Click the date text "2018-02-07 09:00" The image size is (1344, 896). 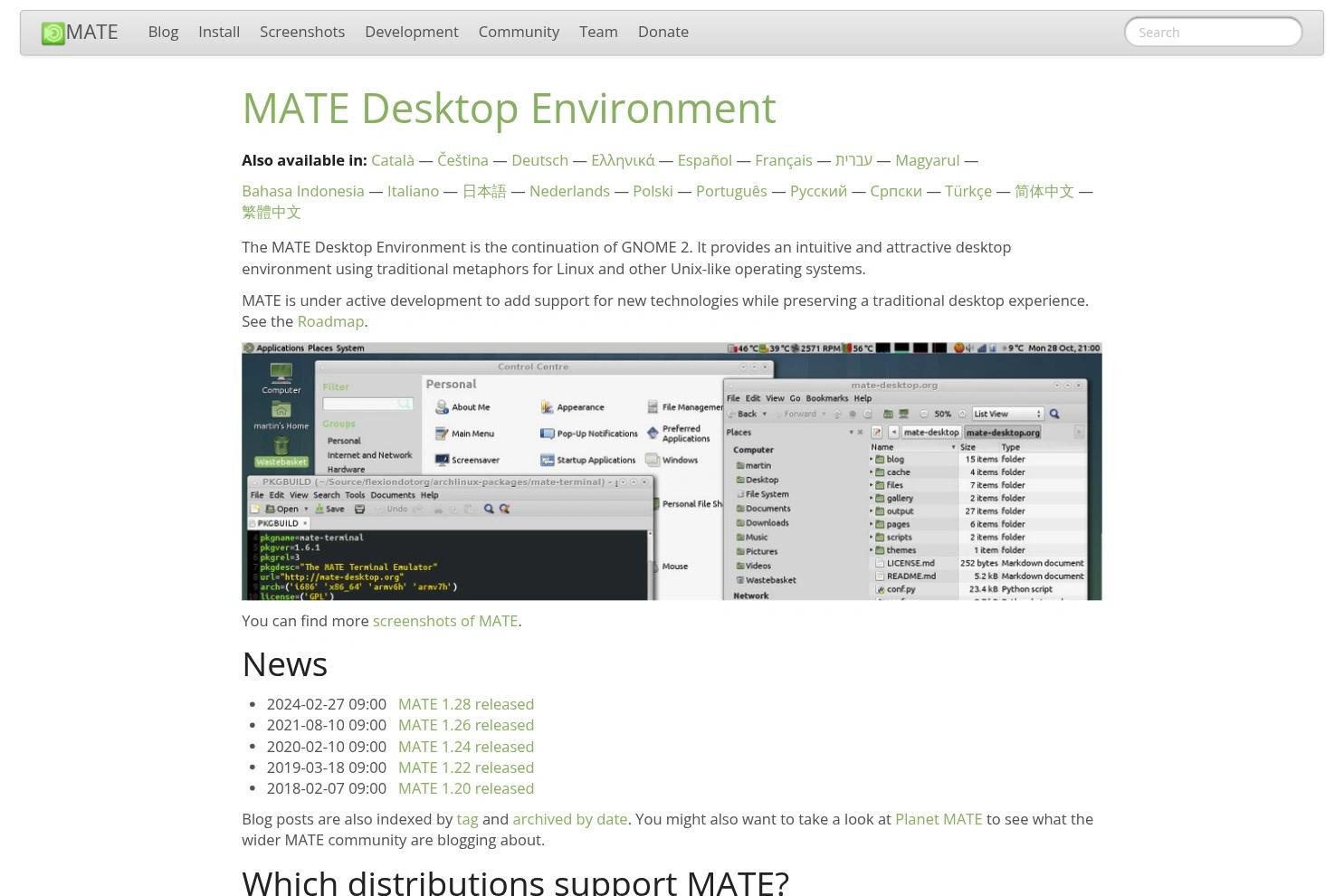pyautogui.click(x=326, y=788)
